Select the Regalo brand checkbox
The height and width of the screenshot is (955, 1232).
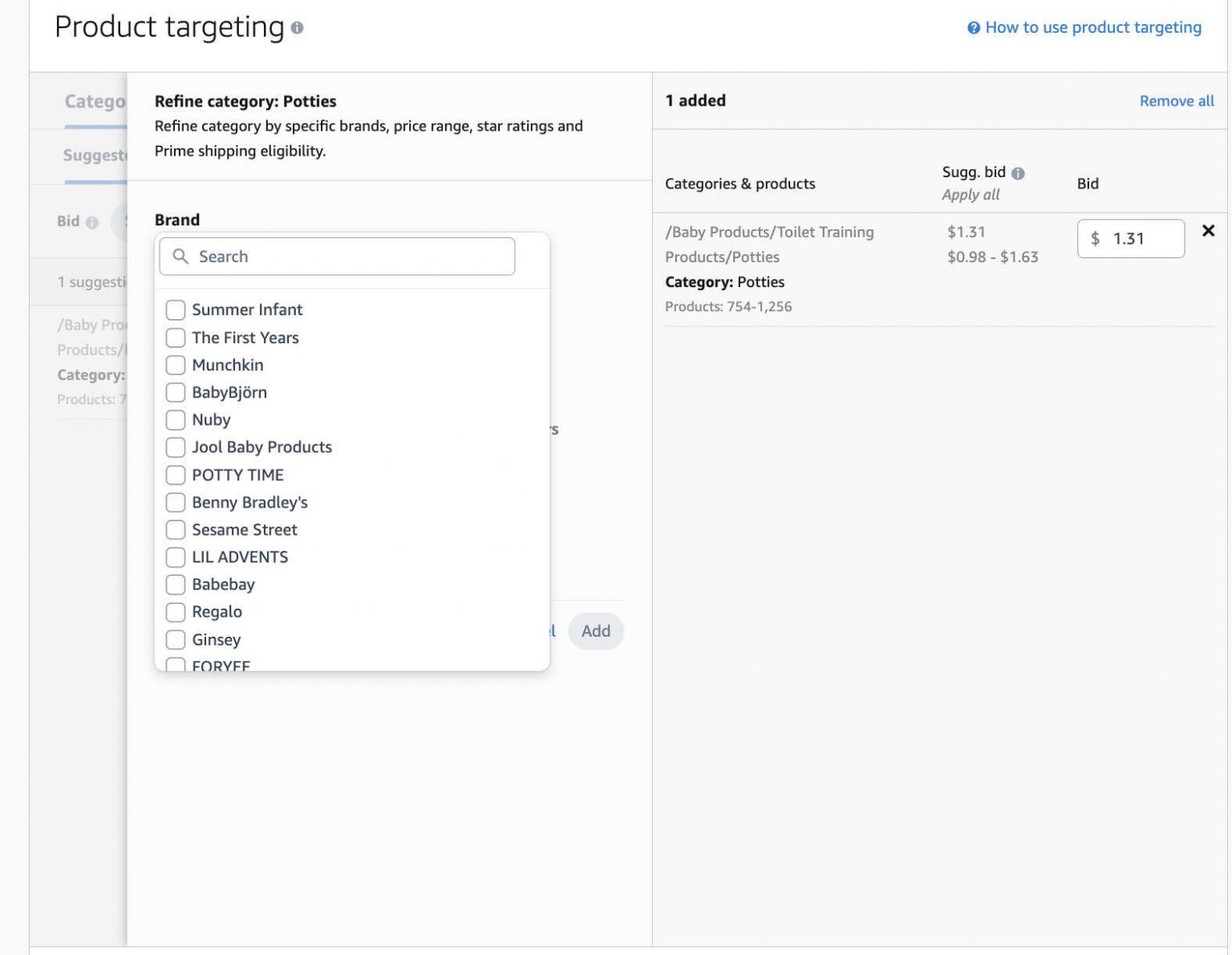tap(176, 612)
